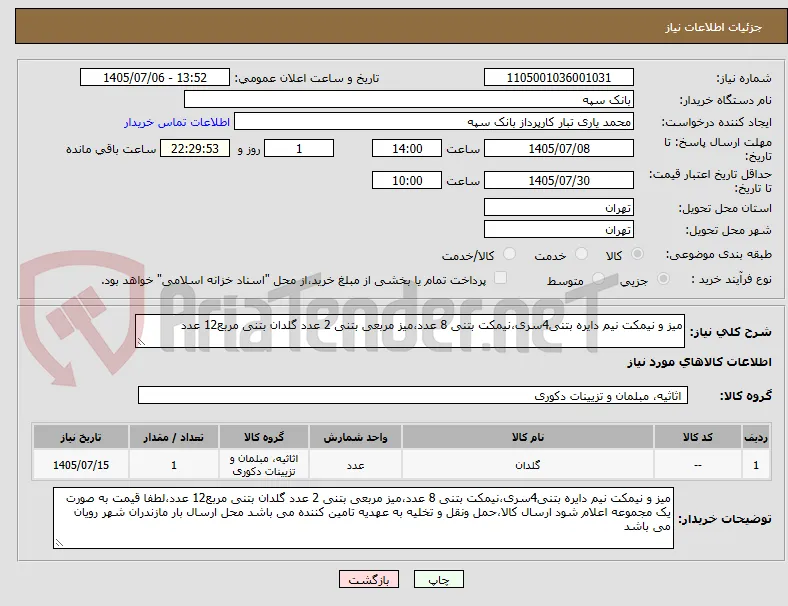Click the شماره نیاز field 1105001036001031
Image resolution: width=788 pixels, height=606 pixels.
[x=558, y=77]
